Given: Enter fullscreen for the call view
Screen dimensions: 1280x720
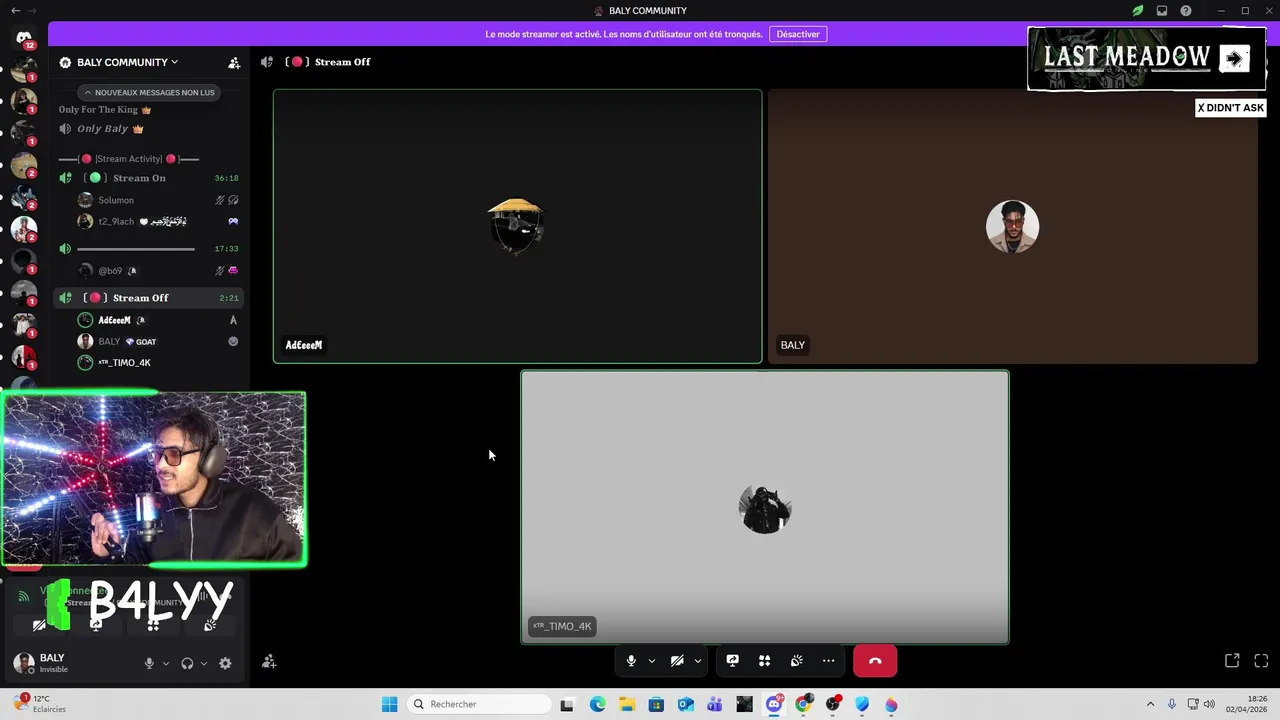Looking at the screenshot, I should click(x=1261, y=661).
